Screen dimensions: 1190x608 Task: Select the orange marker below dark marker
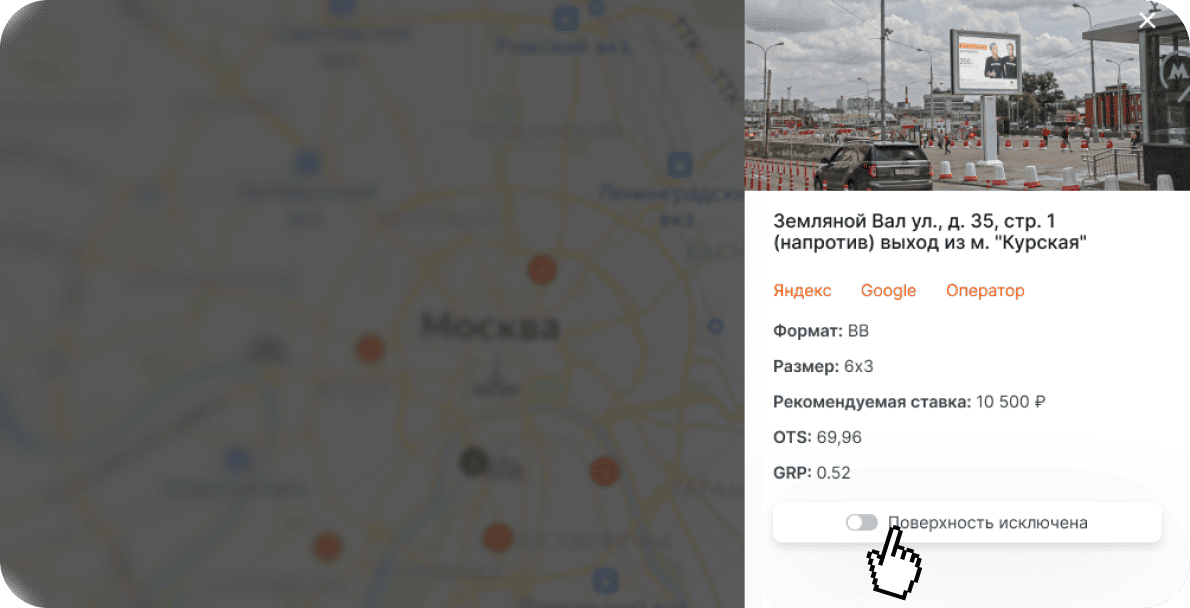tap(498, 537)
